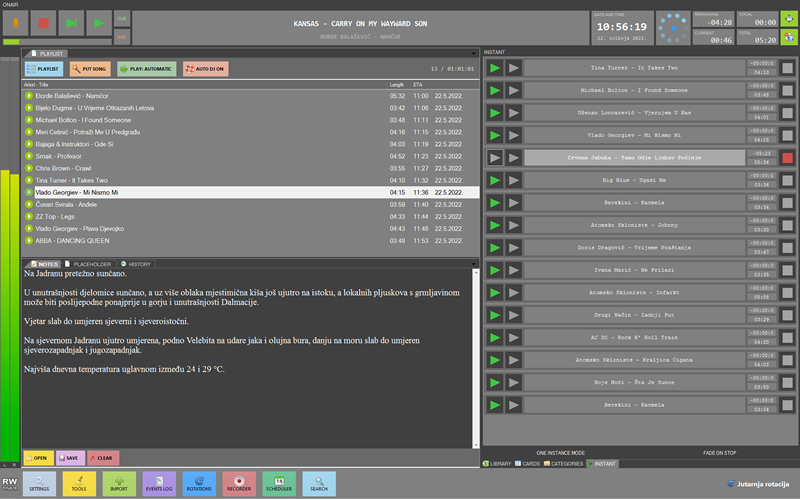
Task: Toggle Play: Automatic mode
Action: pyautogui.click(x=147, y=69)
